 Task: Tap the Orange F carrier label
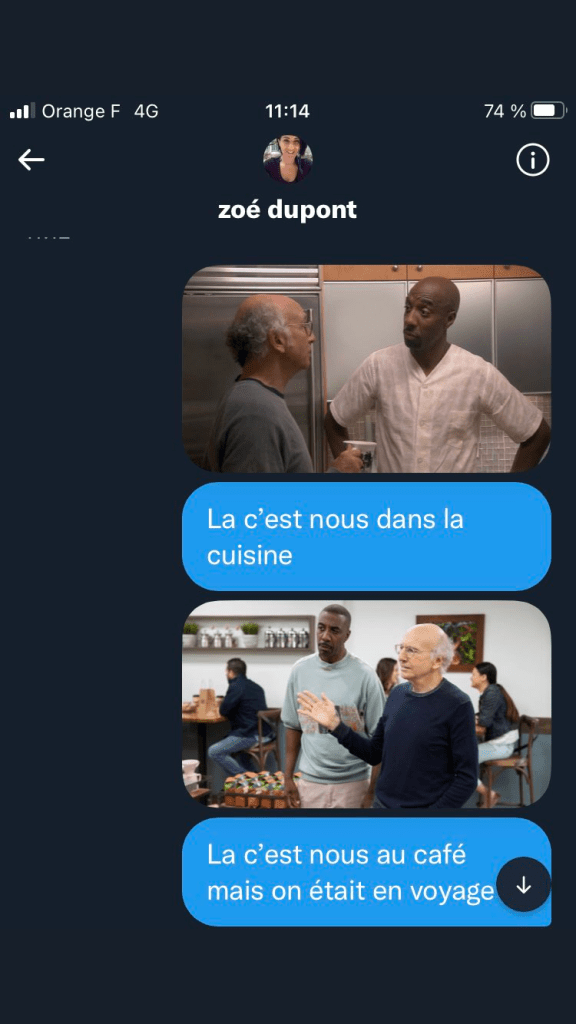tap(81, 111)
